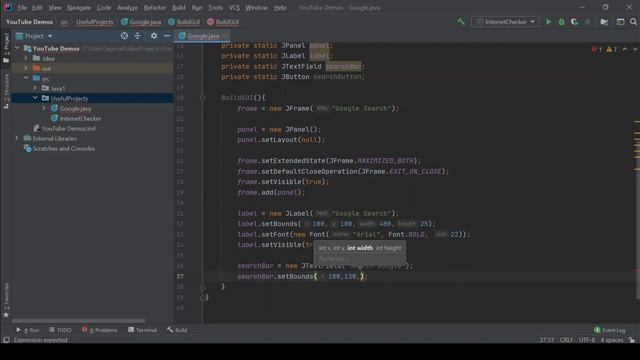Open the Event Log
The image size is (640, 360).
[x=610, y=330]
